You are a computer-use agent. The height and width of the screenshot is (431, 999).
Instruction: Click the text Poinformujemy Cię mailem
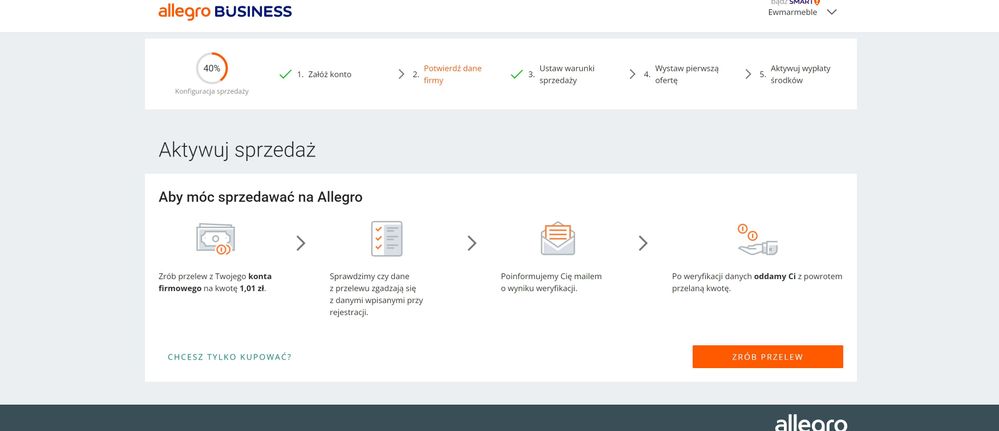[x=551, y=276]
